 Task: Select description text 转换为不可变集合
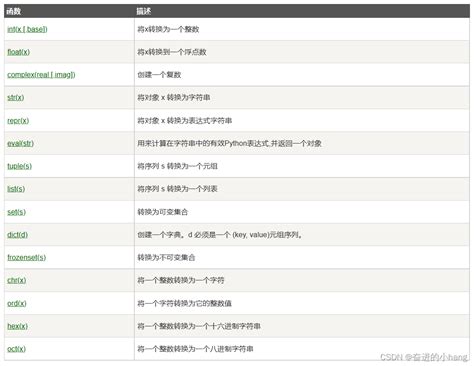point(166,257)
